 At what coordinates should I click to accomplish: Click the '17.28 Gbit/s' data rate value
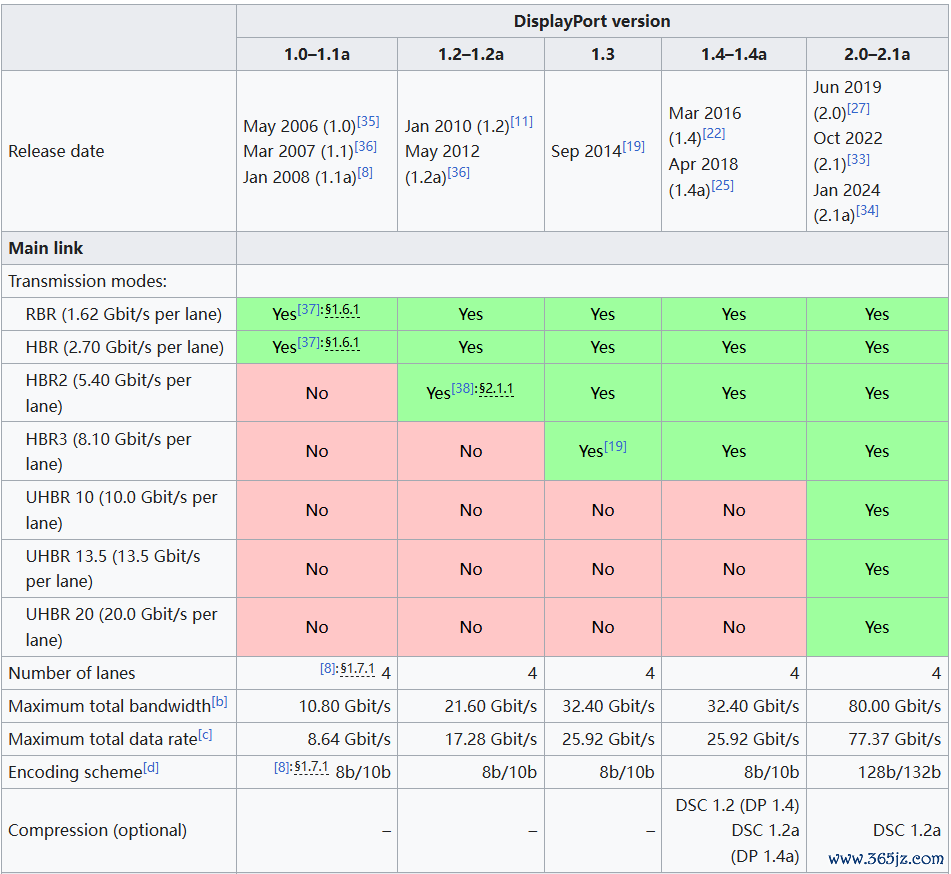(491, 739)
